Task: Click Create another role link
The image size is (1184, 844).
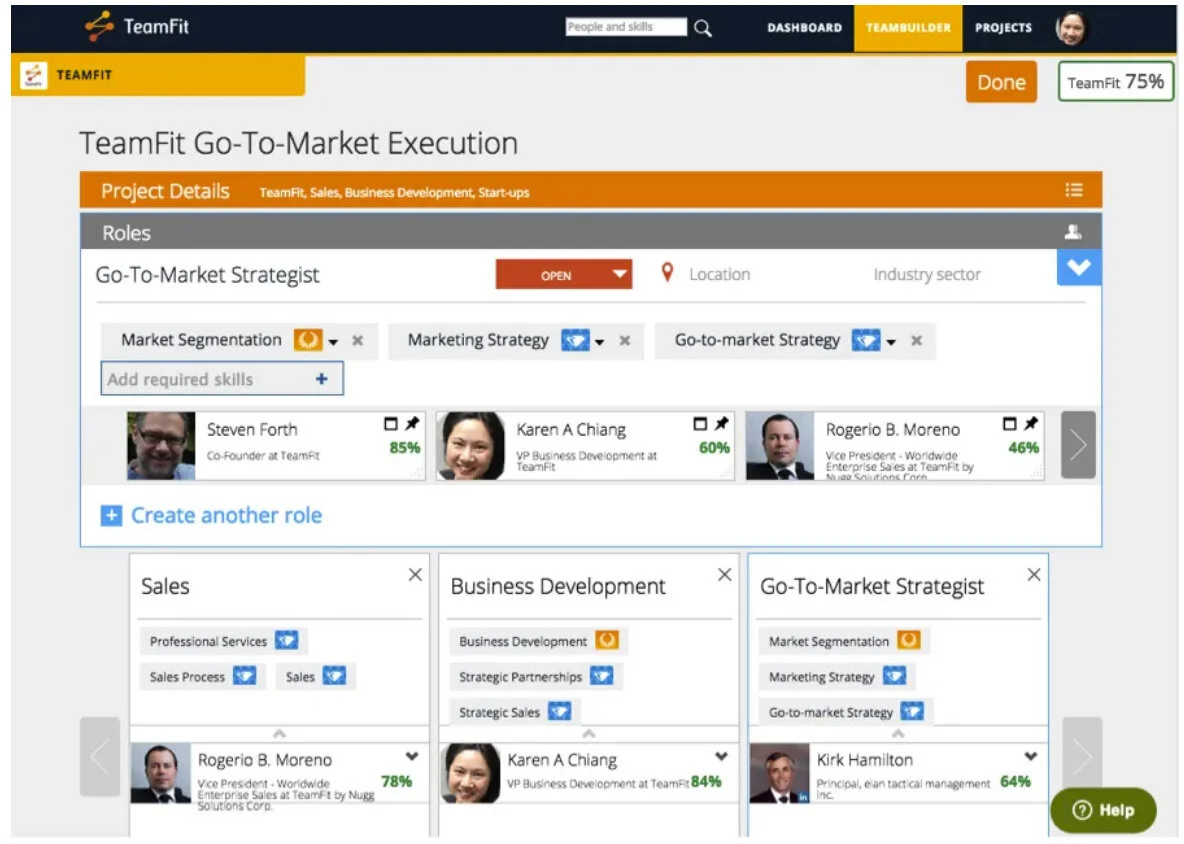Action: coord(227,516)
